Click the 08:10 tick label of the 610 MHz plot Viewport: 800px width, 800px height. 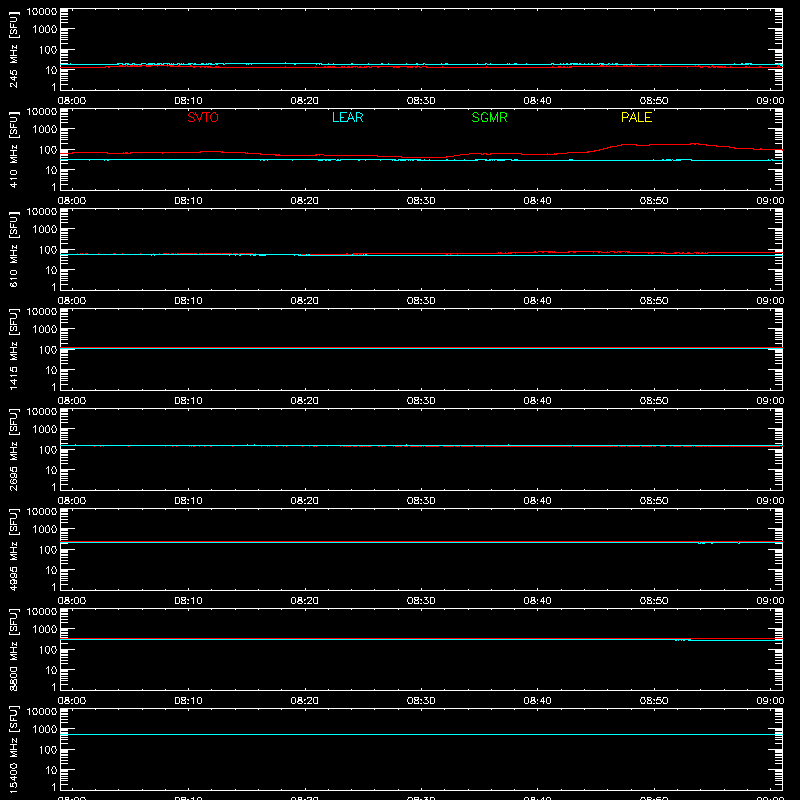[188, 301]
